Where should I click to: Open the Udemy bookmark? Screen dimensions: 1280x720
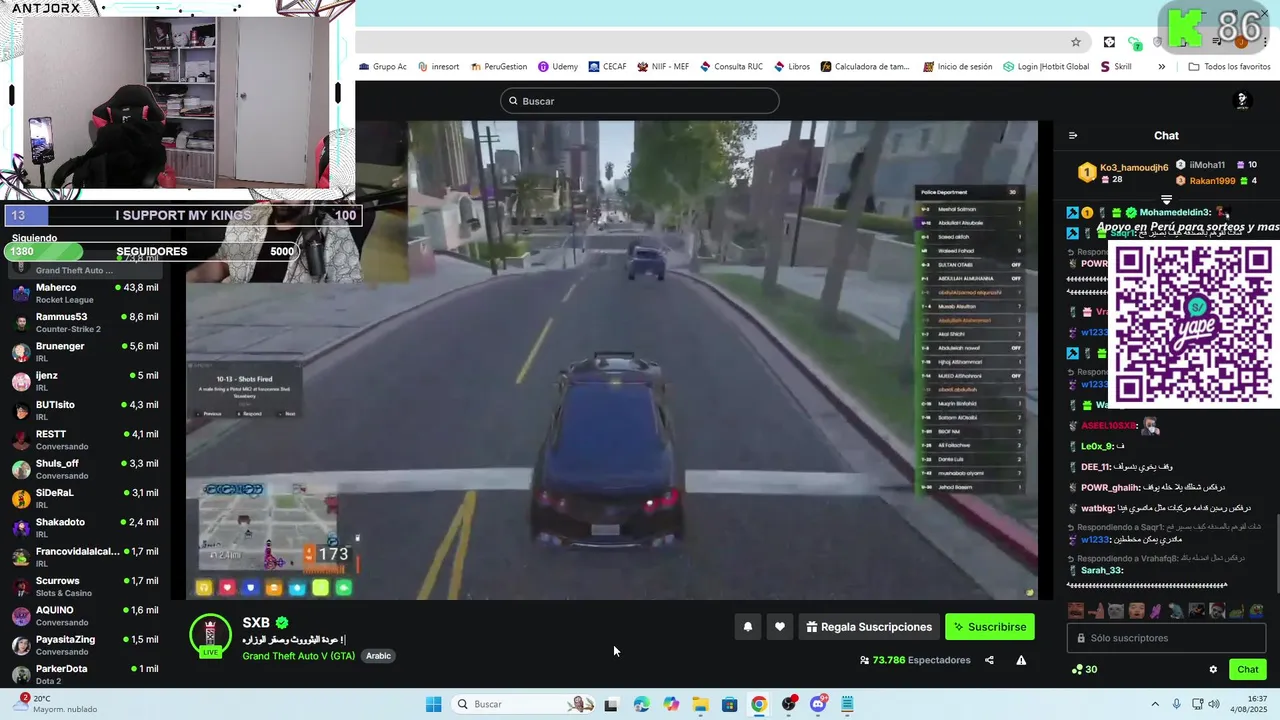558,67
